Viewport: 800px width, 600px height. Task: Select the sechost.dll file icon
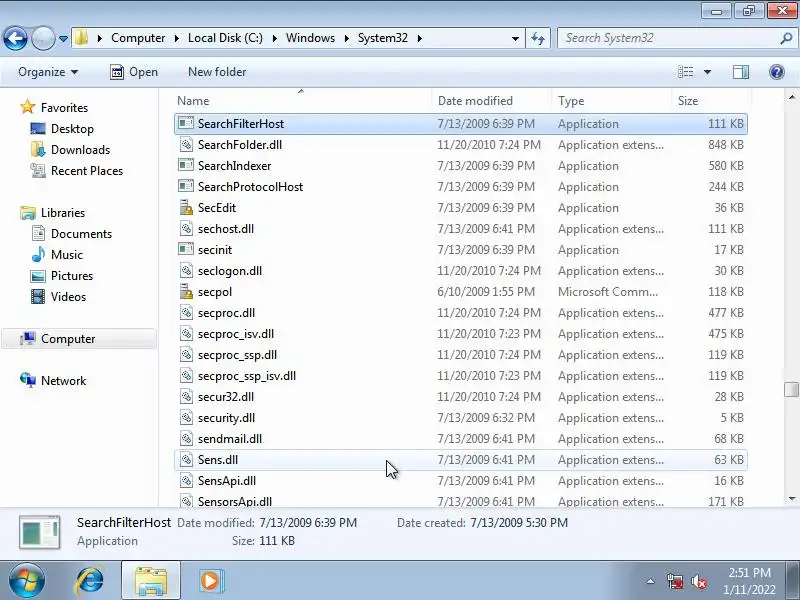click(186, 229)
